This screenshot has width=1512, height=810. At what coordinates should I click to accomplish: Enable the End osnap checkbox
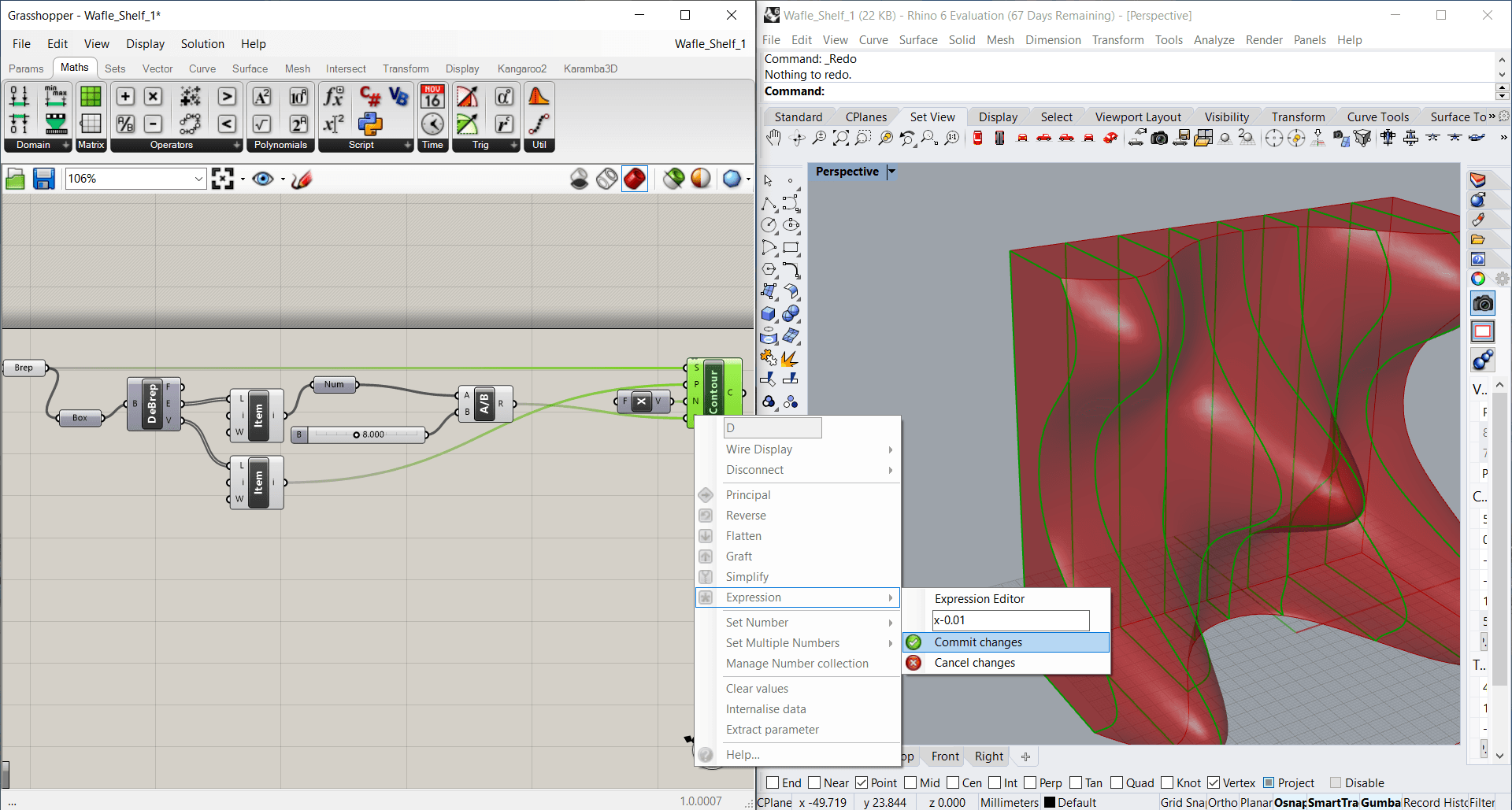773,782
